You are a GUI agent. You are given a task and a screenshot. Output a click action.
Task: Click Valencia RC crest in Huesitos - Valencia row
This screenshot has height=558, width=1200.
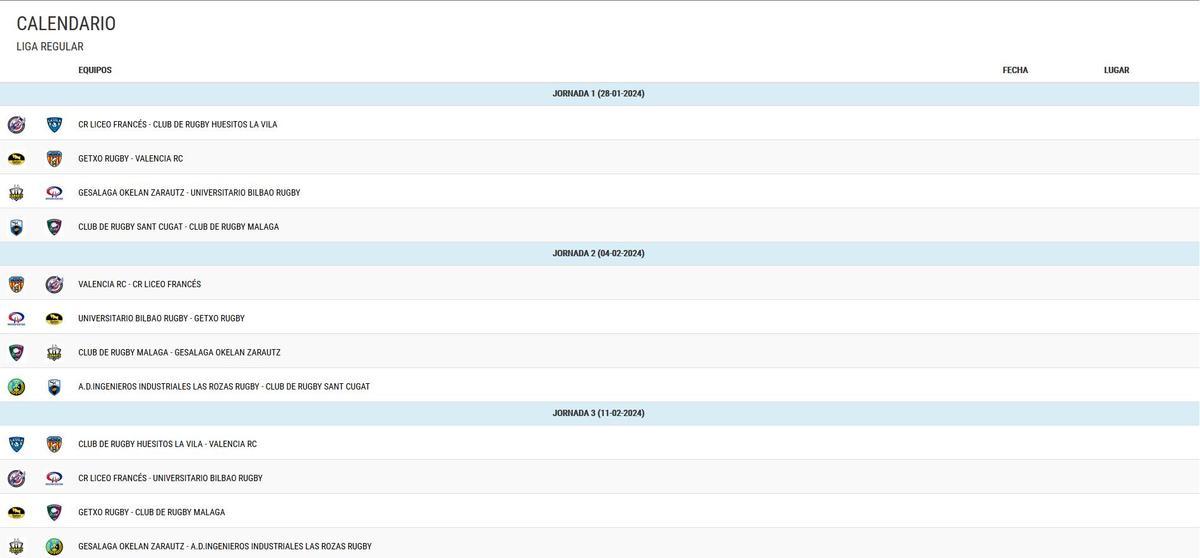pyautogui.click(x=54, y=445)
